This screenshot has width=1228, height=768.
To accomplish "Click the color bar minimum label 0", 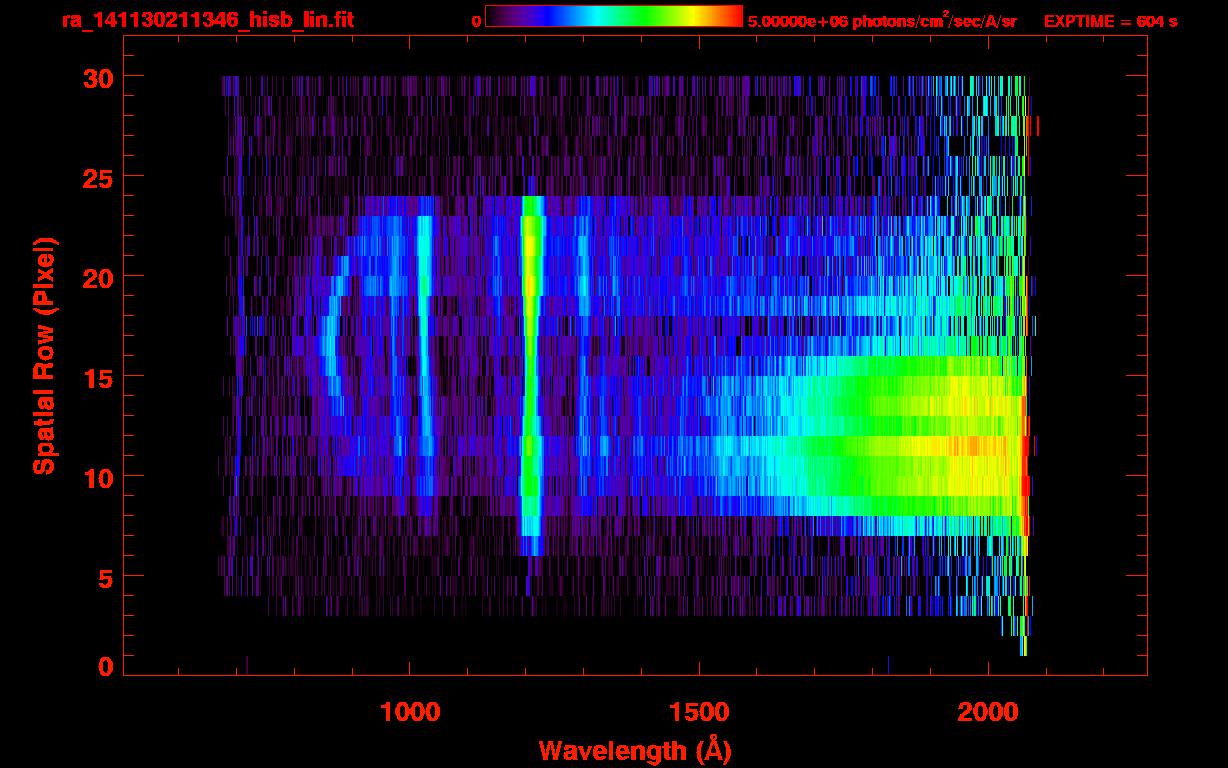I will [476, 21].
